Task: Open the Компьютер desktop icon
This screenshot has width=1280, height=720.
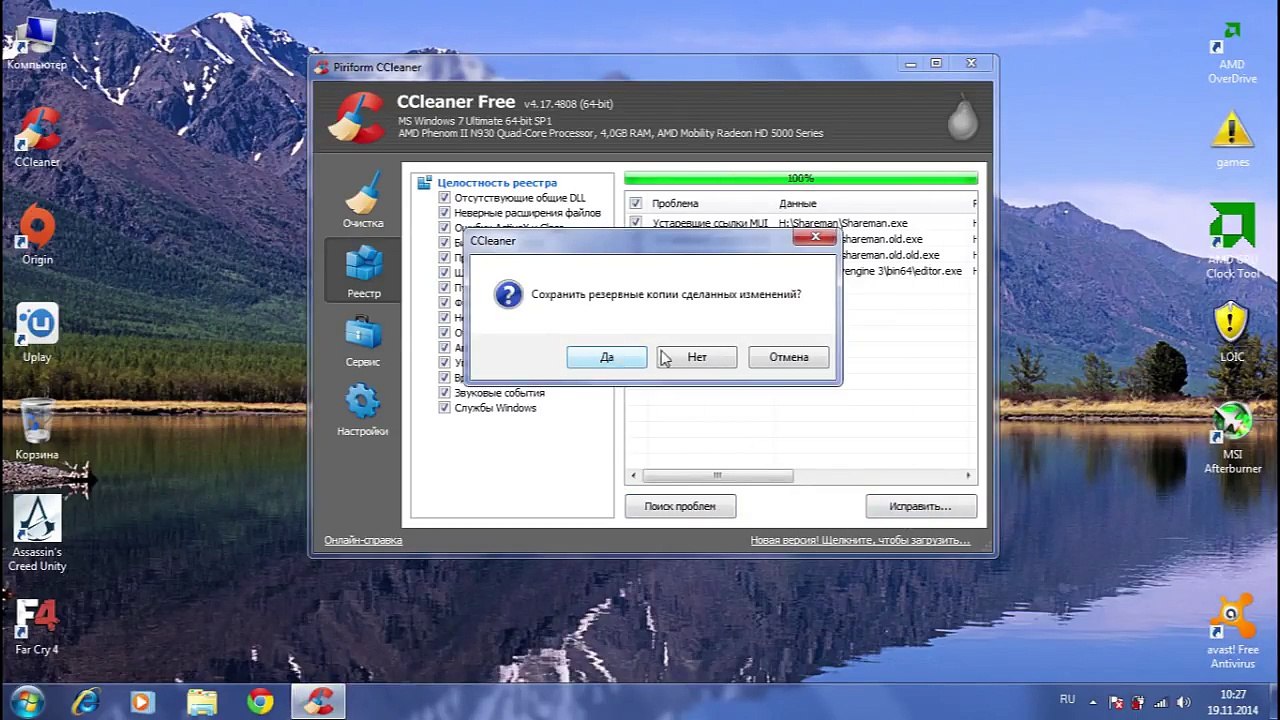Action: pos(37,45)
